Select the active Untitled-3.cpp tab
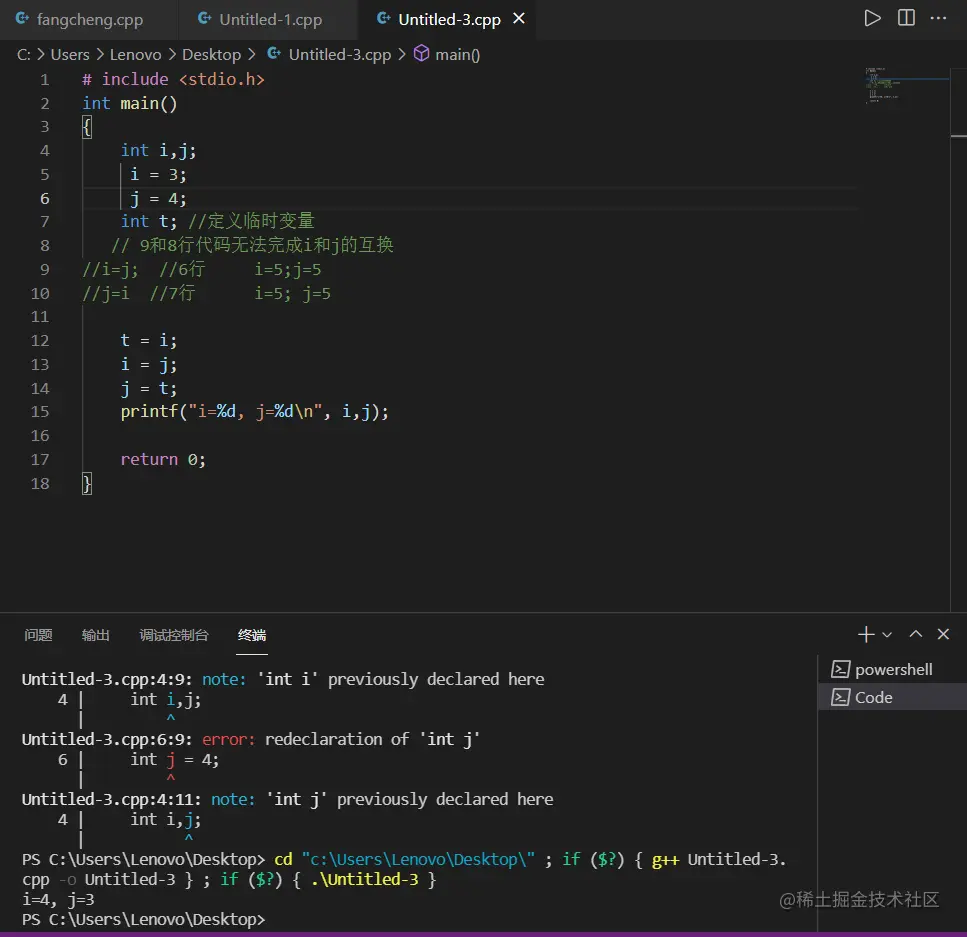Image resolution: width=967 pixels, height=937 pixels. pos(448,20)
